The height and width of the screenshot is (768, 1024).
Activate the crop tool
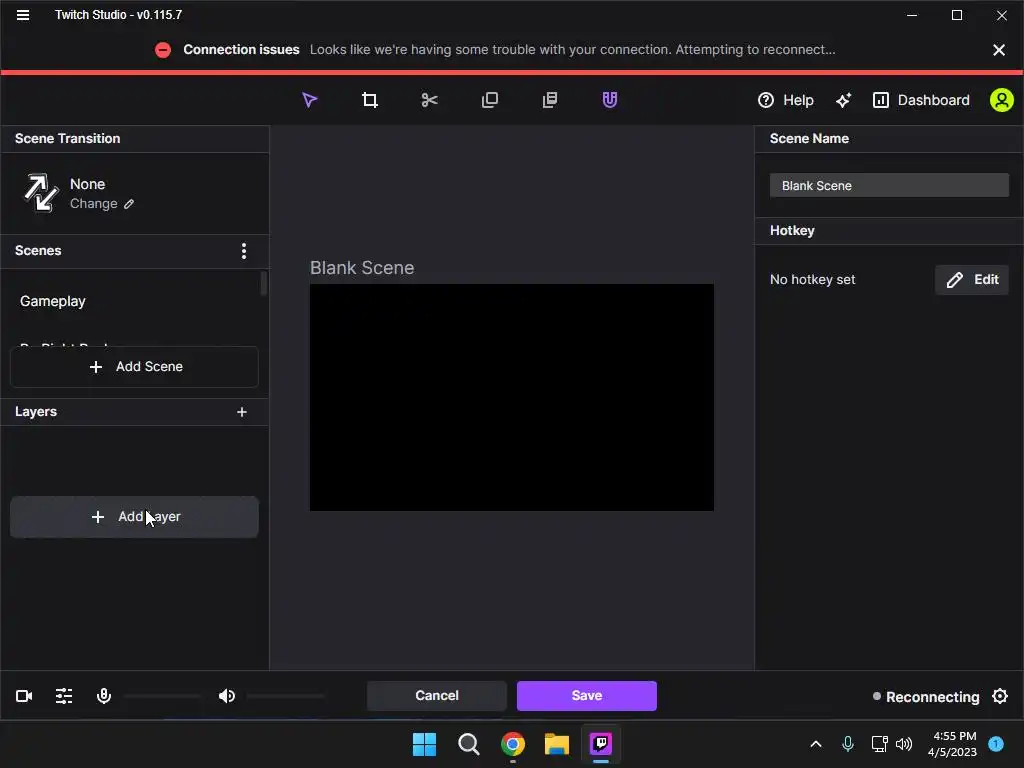[x=370, y=100]
